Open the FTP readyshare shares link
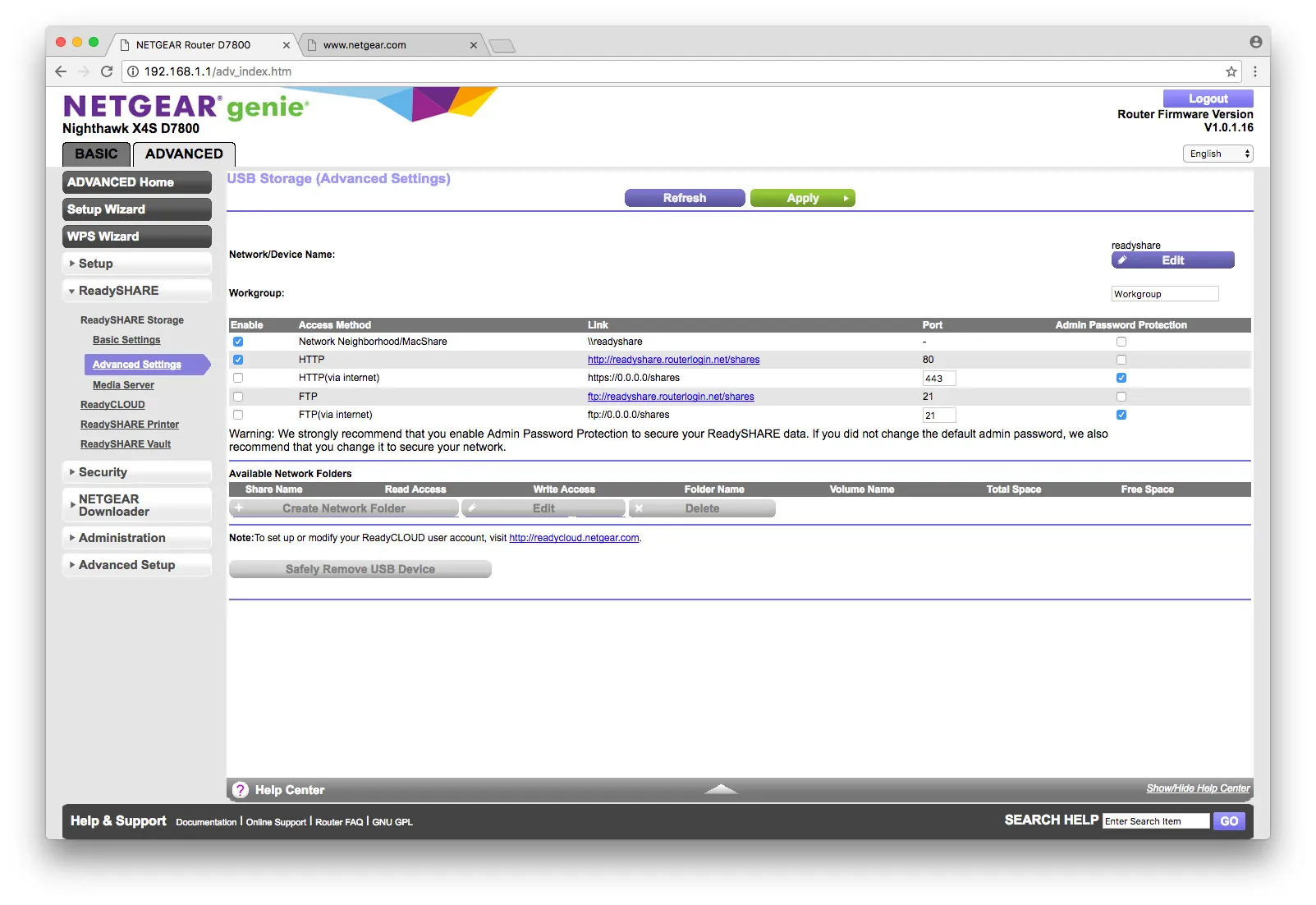Image resolution: width=1316 pixels, height=905 pixels. click(x=671, y=397)
